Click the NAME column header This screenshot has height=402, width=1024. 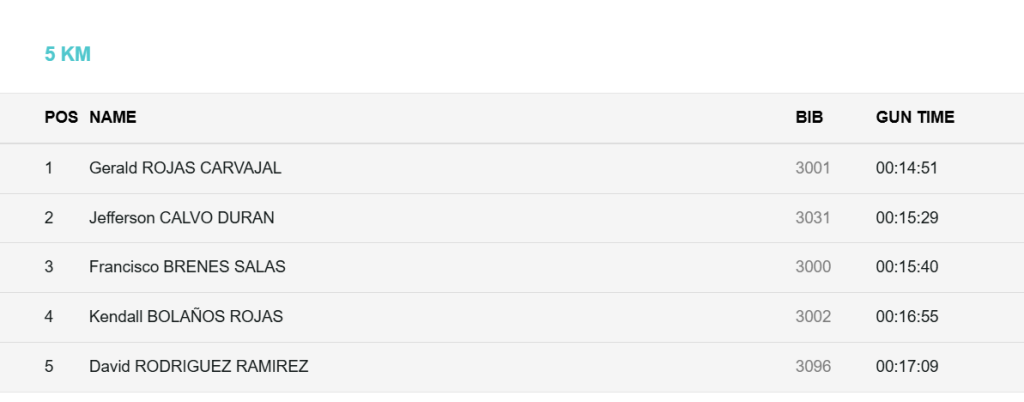(x=113, y=117)
